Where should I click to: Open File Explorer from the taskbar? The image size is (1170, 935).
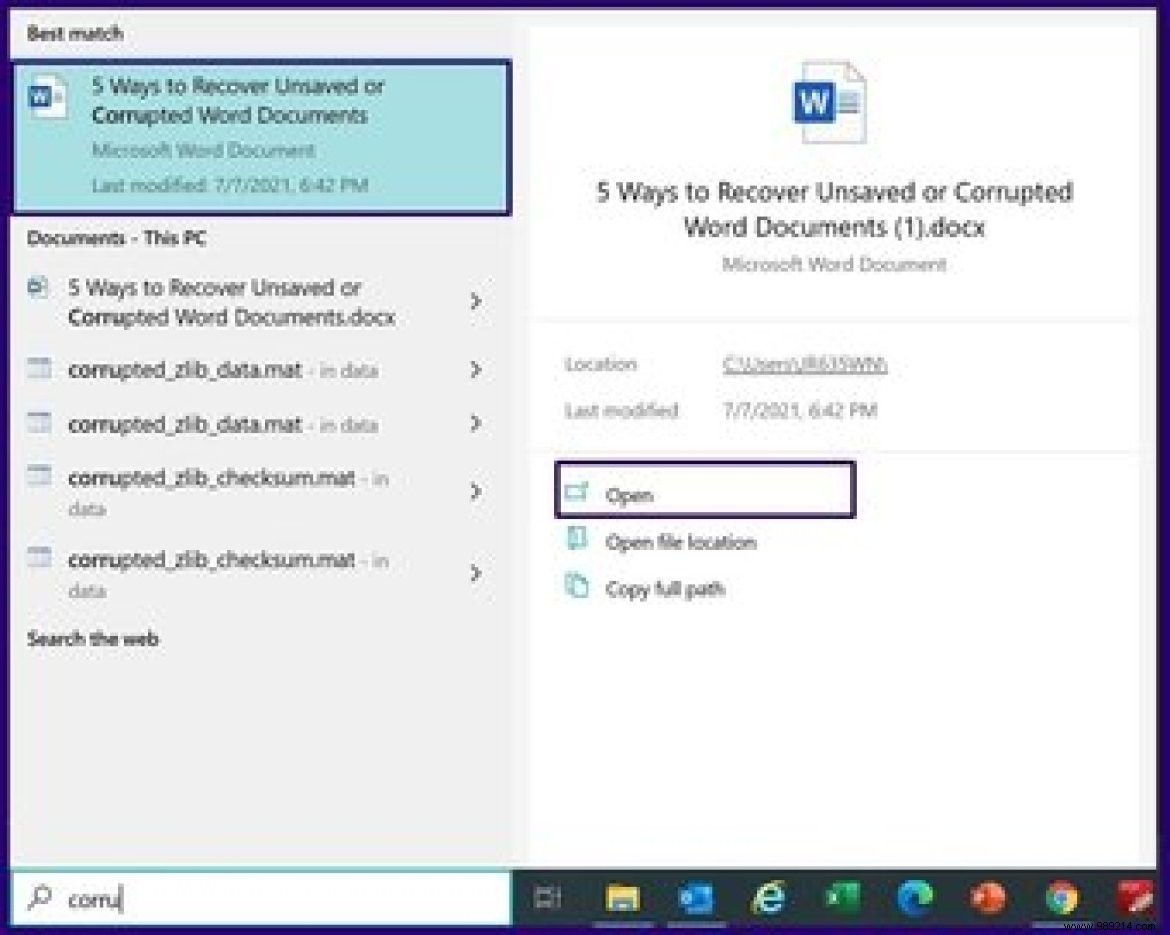pos(622,898)
